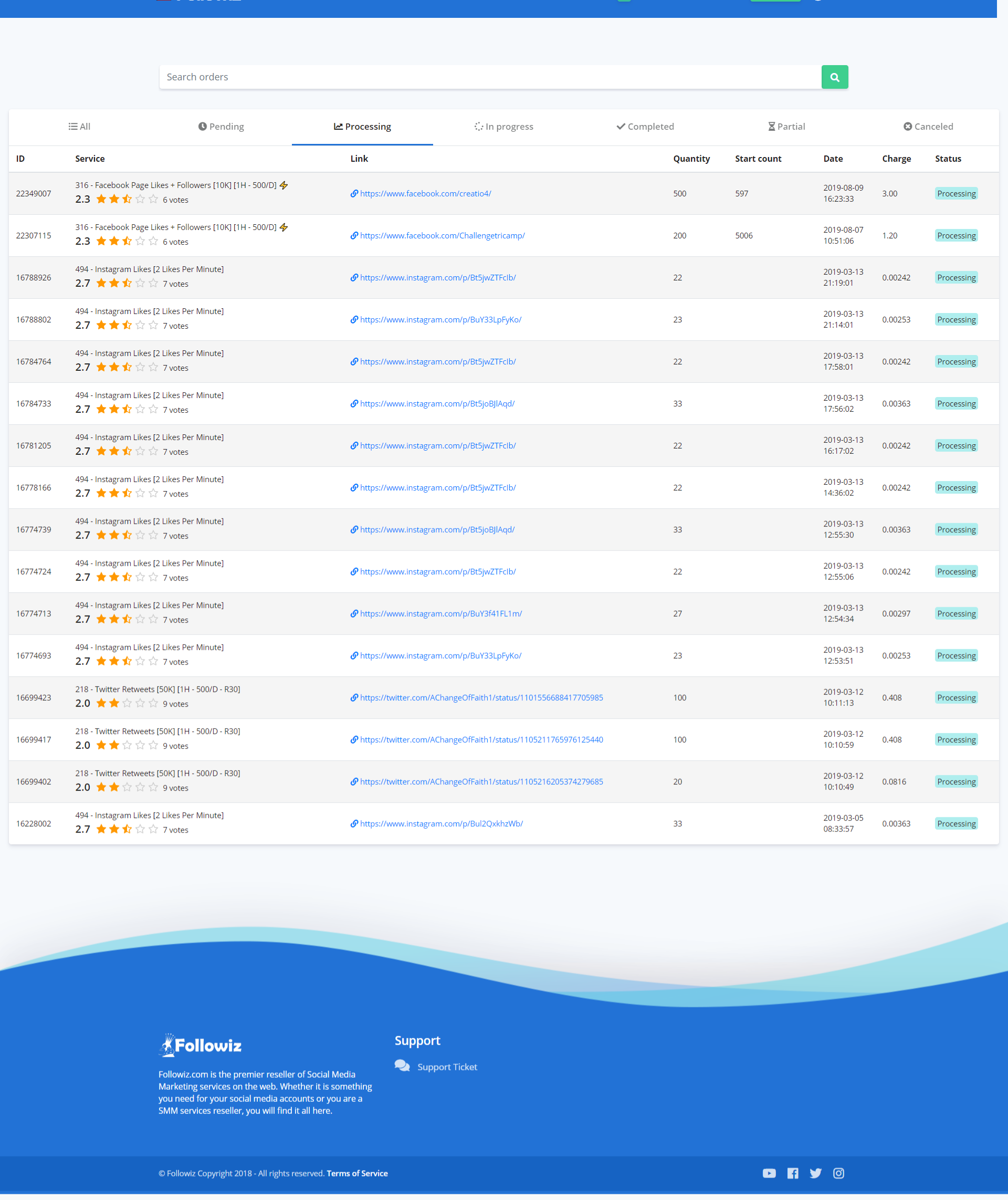
Task: Click the star rating on order 16699423
Action: click(x=127, y=703)
